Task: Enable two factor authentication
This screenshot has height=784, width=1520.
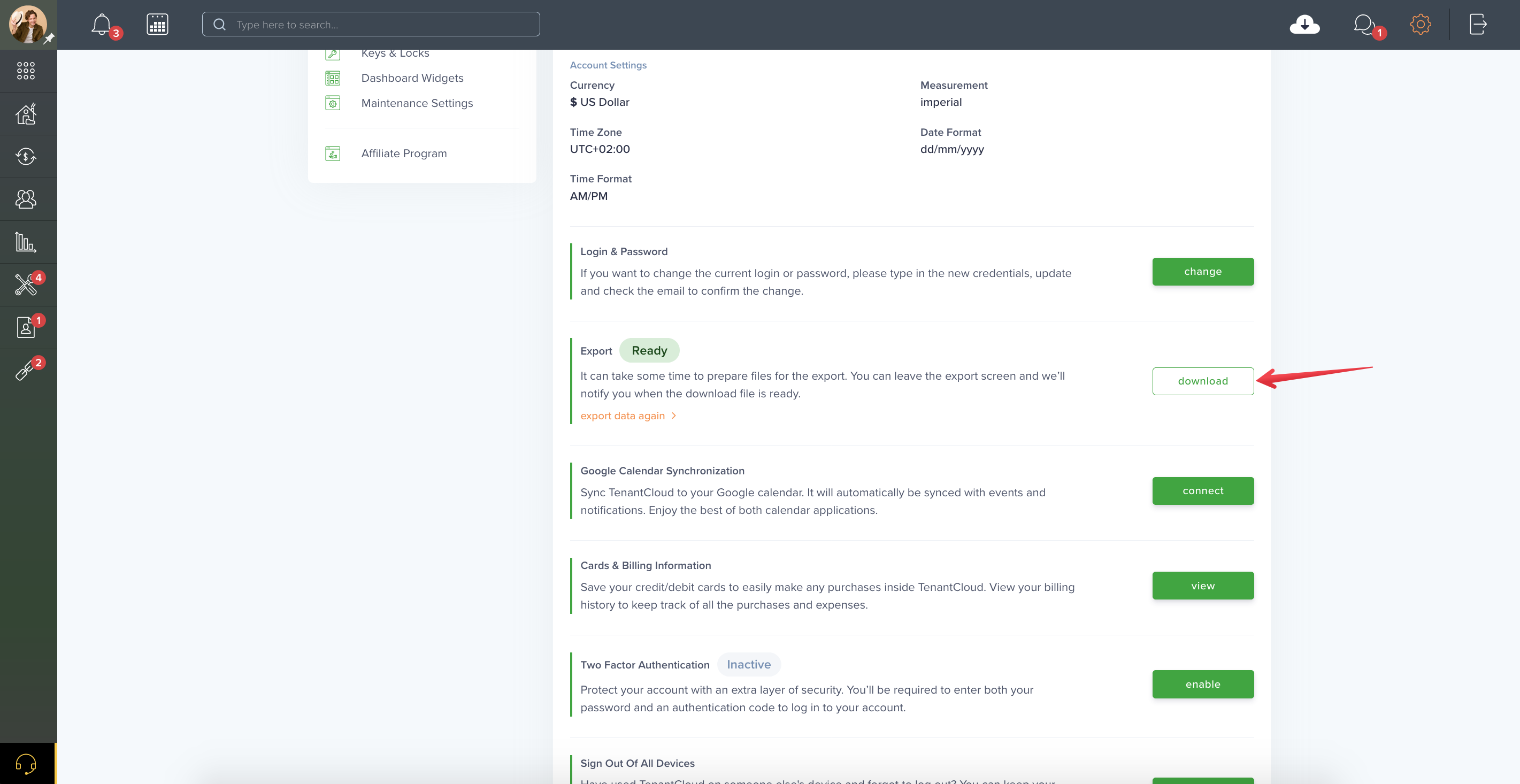Action: (x=1202, y=685)
